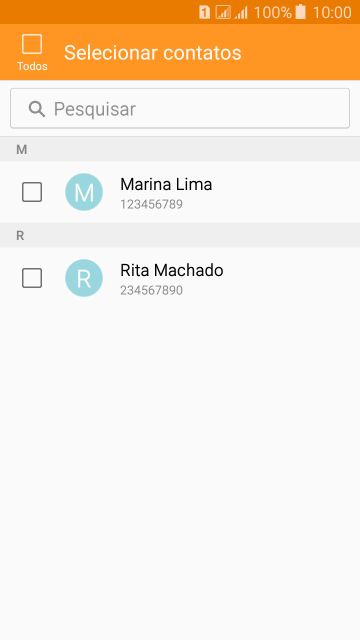The width and height of the screenshot is (360, 640).
Task: Tap the unboxed signal bars icon
Action: click(241, 13)
